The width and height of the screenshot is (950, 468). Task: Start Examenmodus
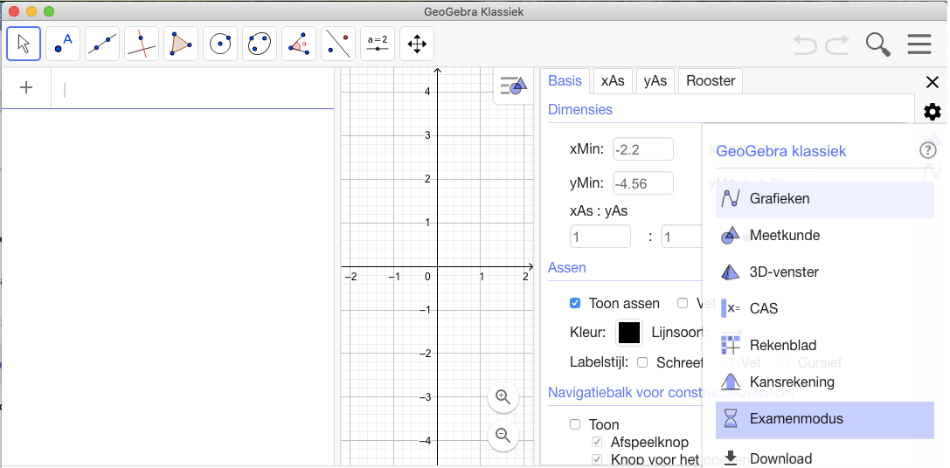click(825, 420)
